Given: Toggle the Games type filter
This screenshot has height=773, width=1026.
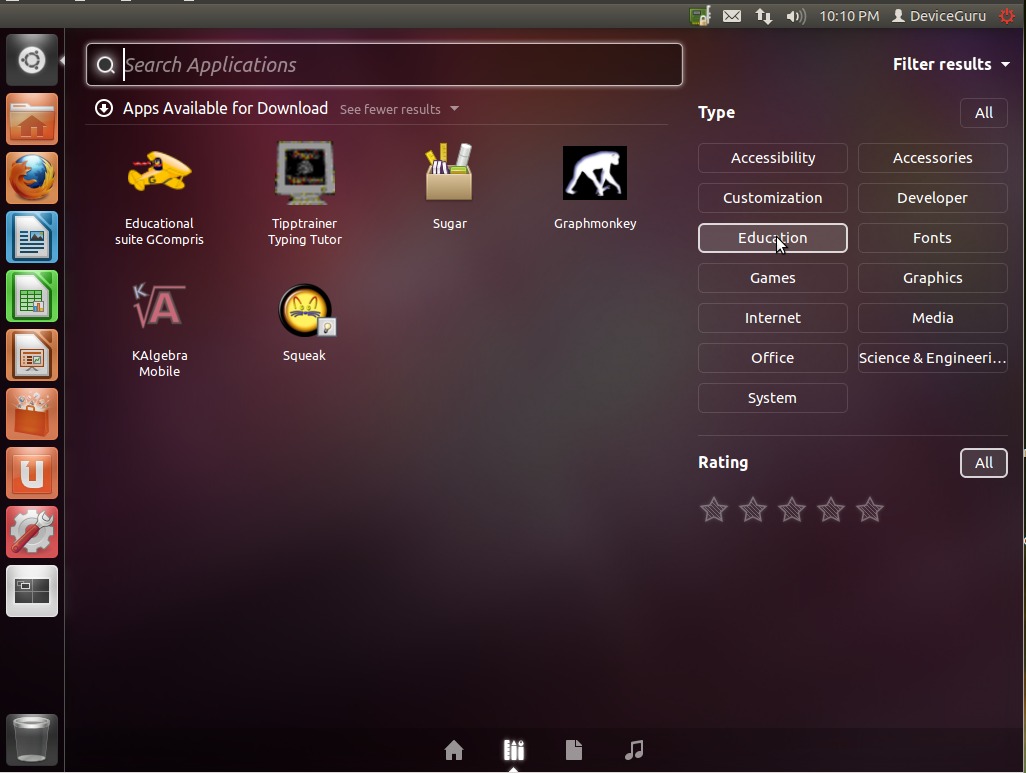Looking at the screenshot, I should [x=773, y=278].
